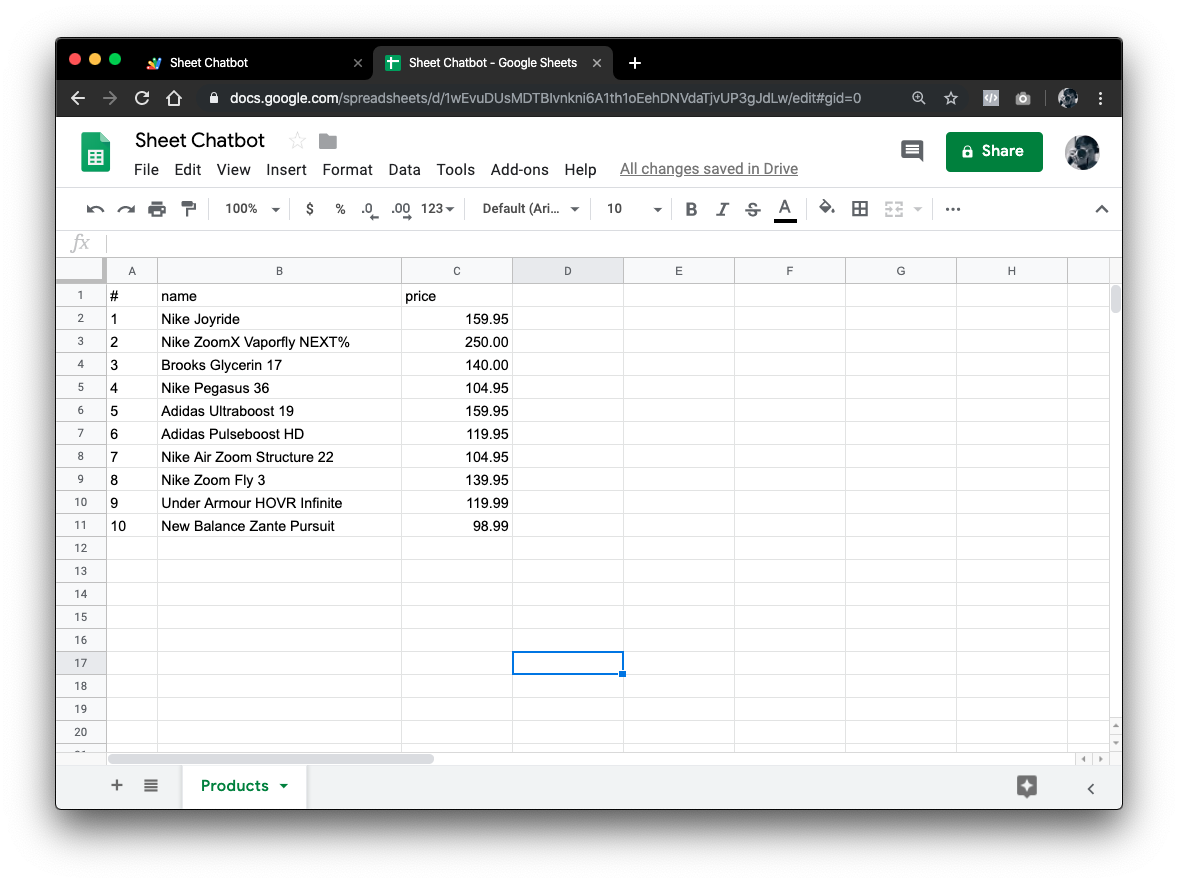The width and height of the screenshot is (1178, 883).
Task: Bookmark this page with star icon
Action: tap(951, 98)
